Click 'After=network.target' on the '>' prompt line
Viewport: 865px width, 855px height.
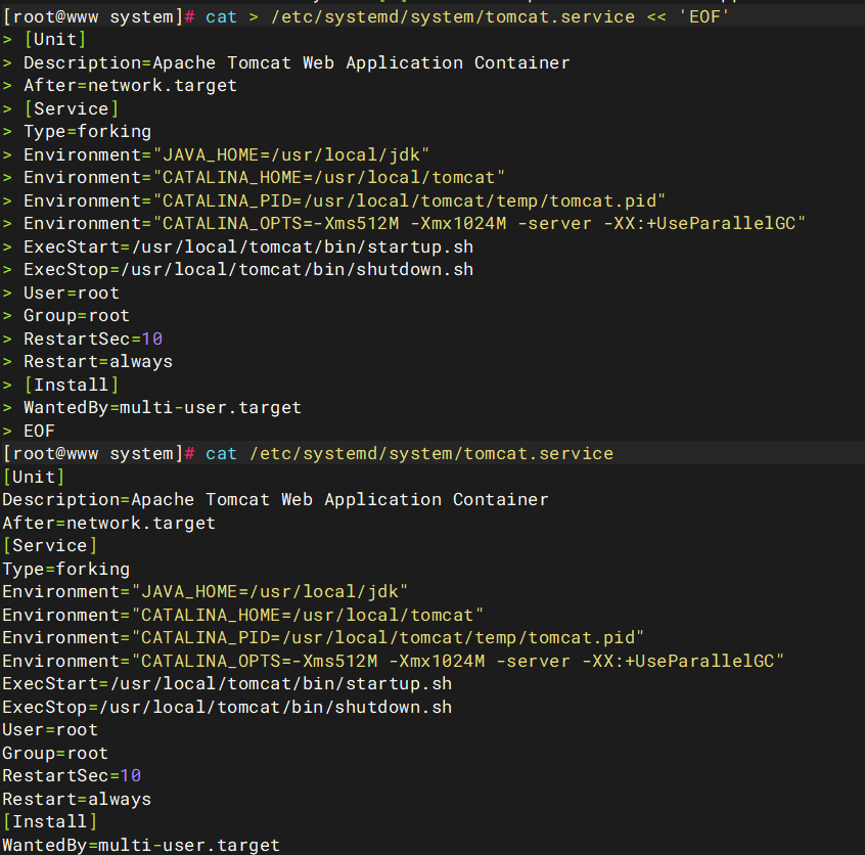pos(130,86)
